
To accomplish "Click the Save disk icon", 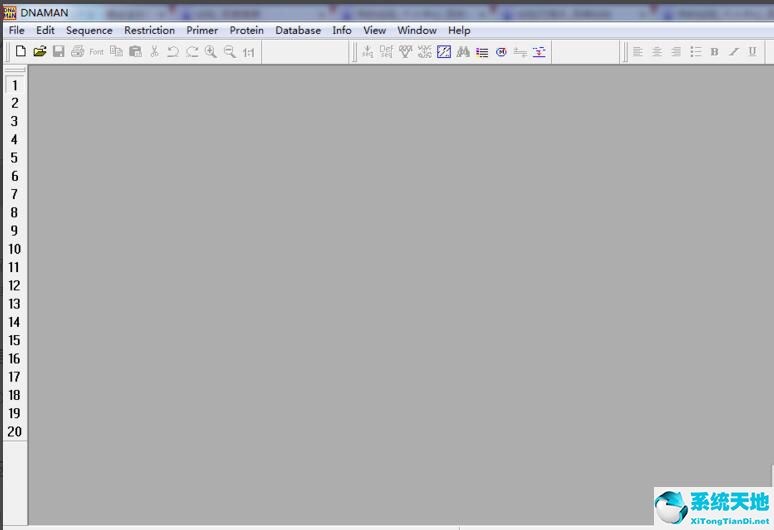I will point(59,51).
